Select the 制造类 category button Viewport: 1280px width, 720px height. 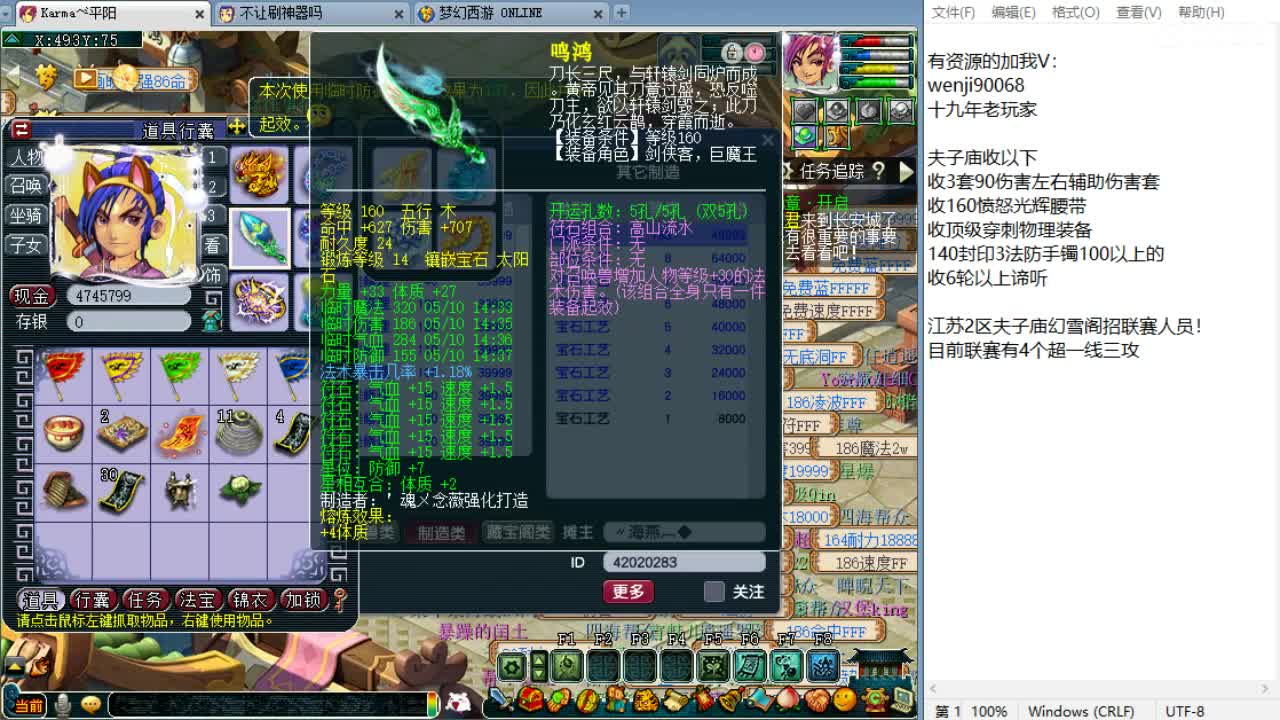(441, 533)
